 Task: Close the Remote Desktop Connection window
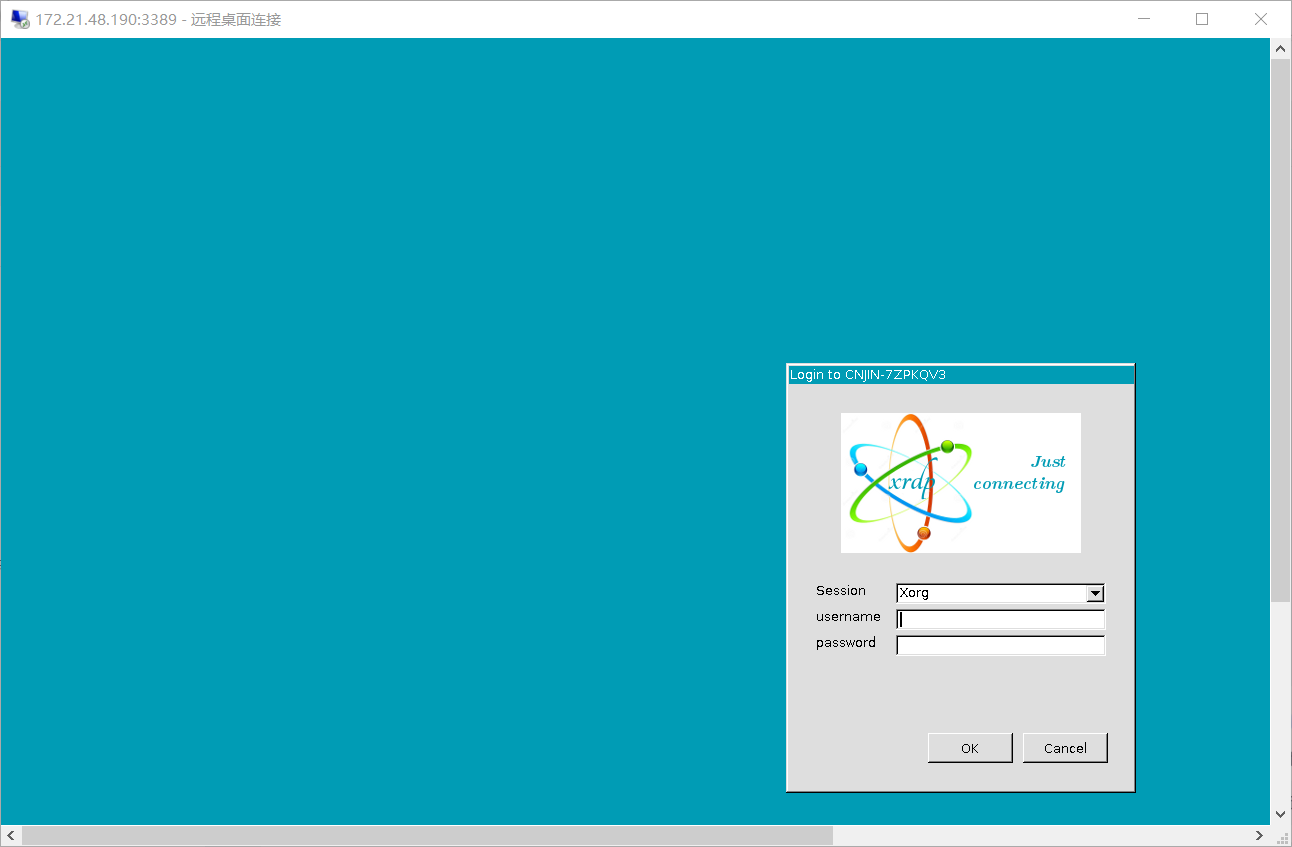pos(1261,19)
